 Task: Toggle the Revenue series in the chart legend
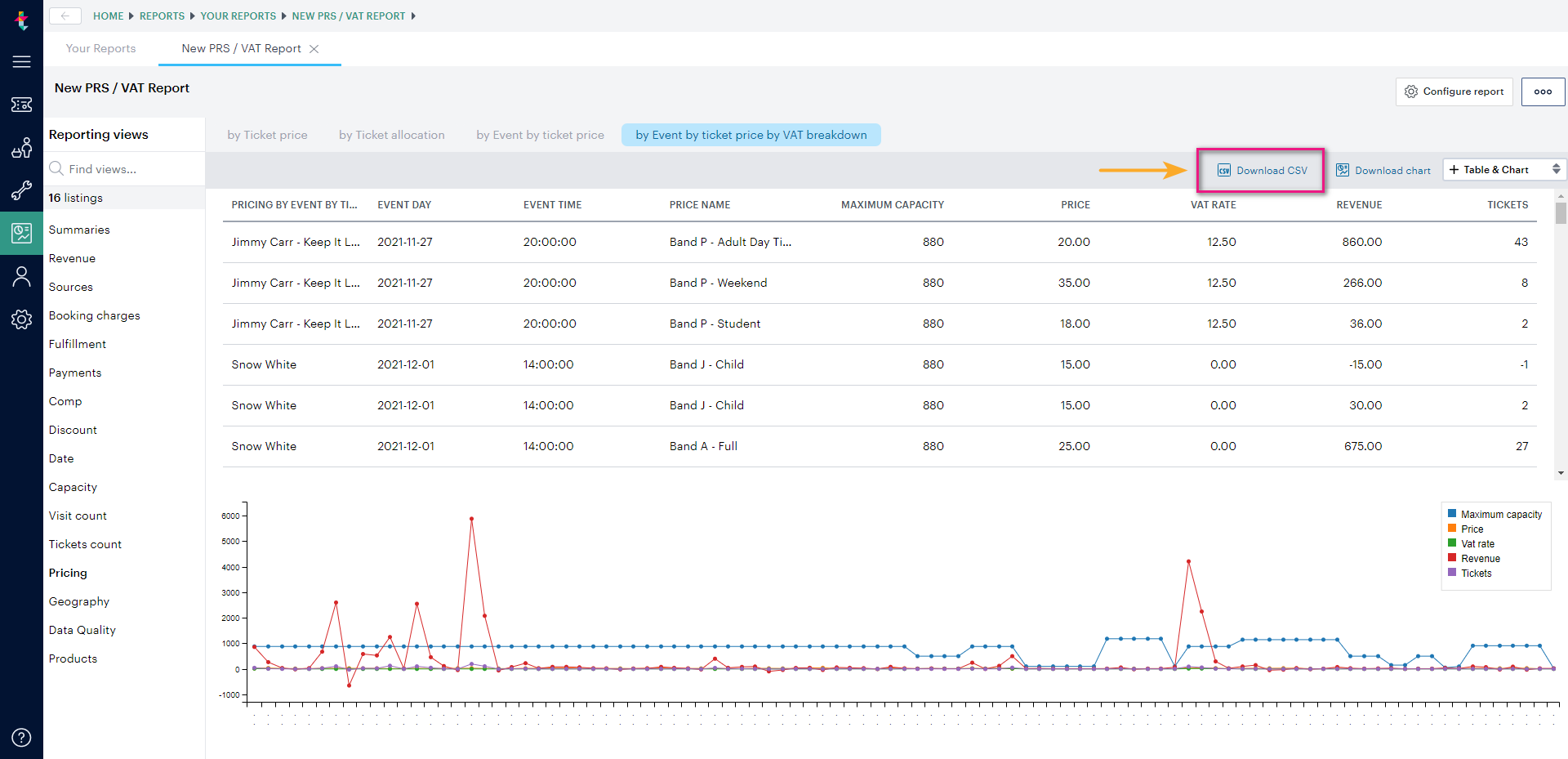point(1479,558)
